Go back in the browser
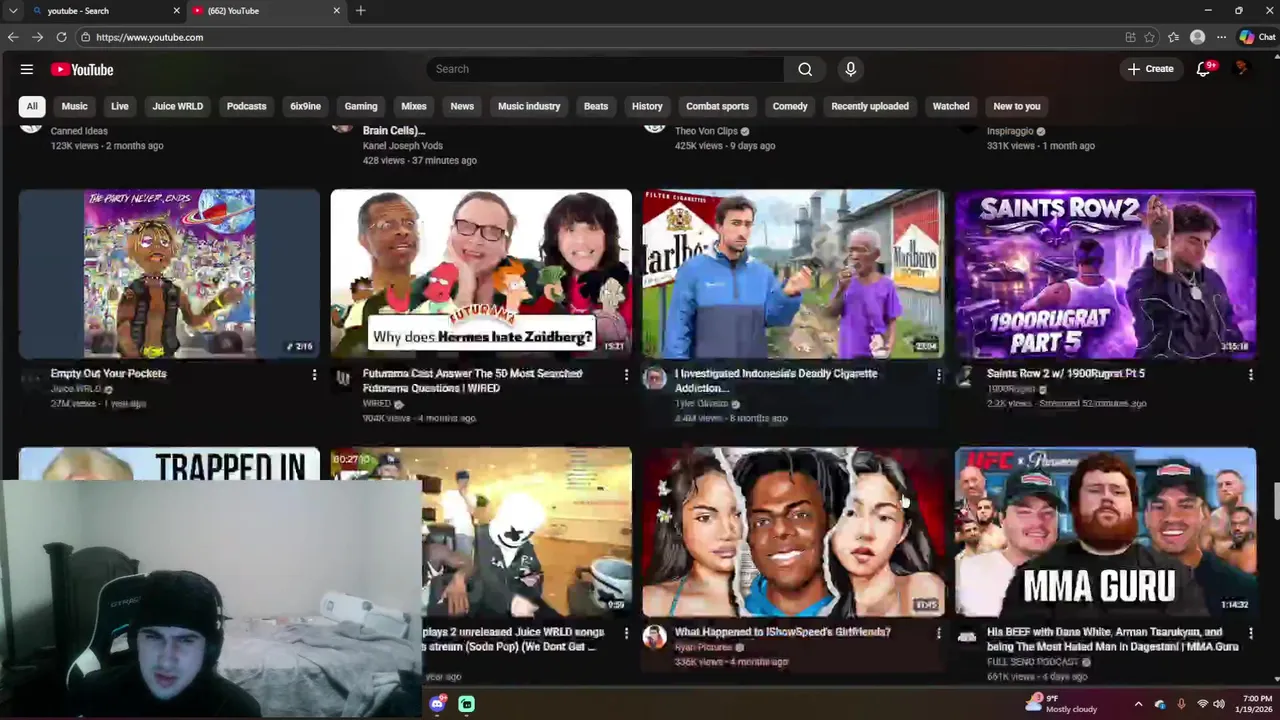 pyautogui.click(x=13, y=37)
